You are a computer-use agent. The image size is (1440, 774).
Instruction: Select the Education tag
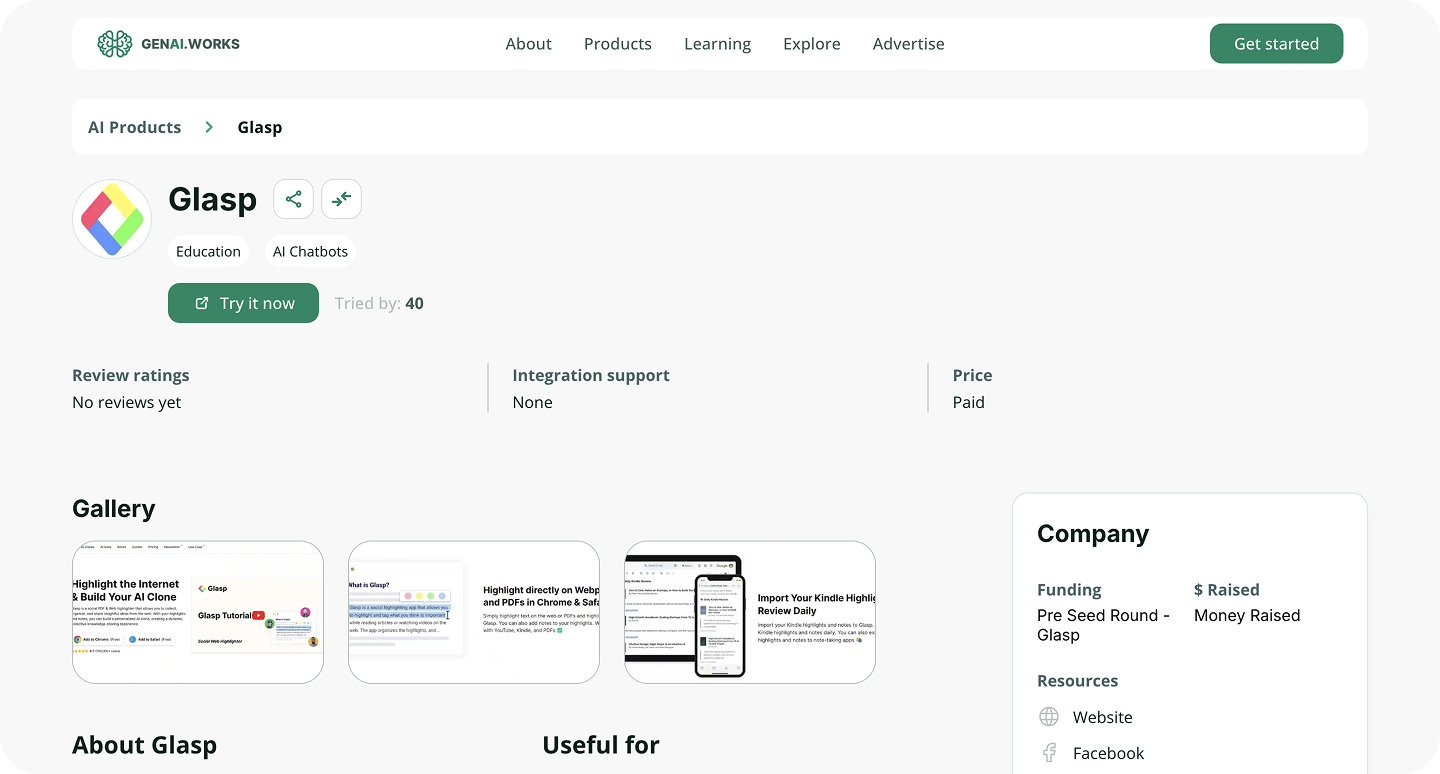coord(208,251)
